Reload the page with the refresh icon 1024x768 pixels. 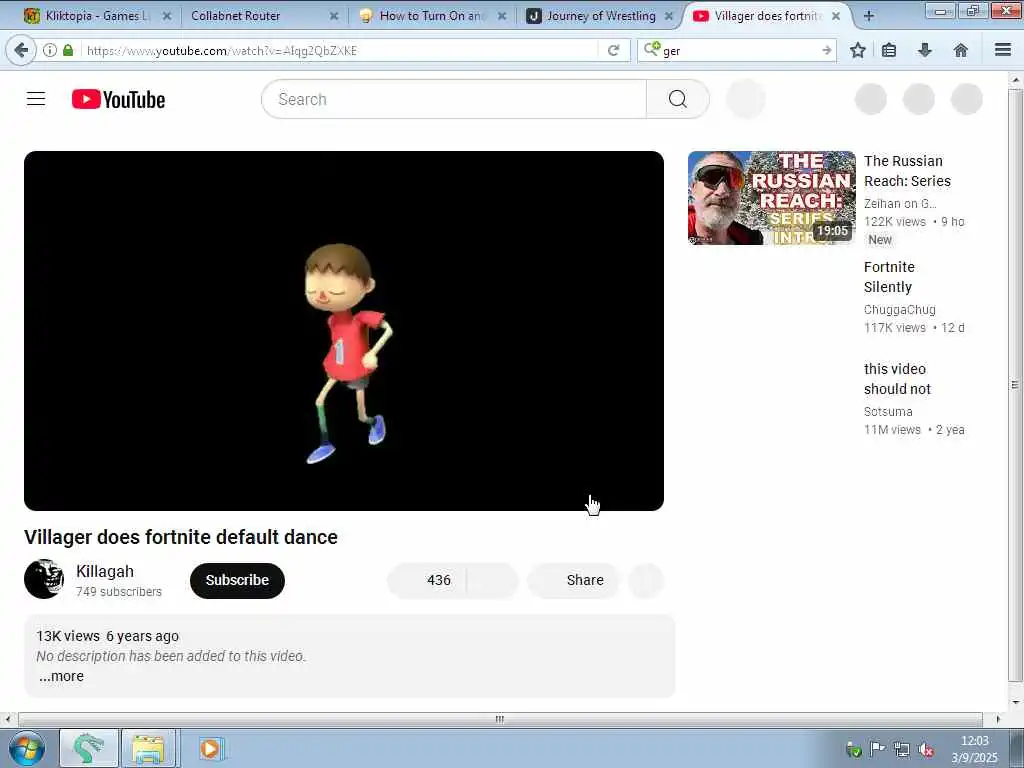[x=613, y=50]
